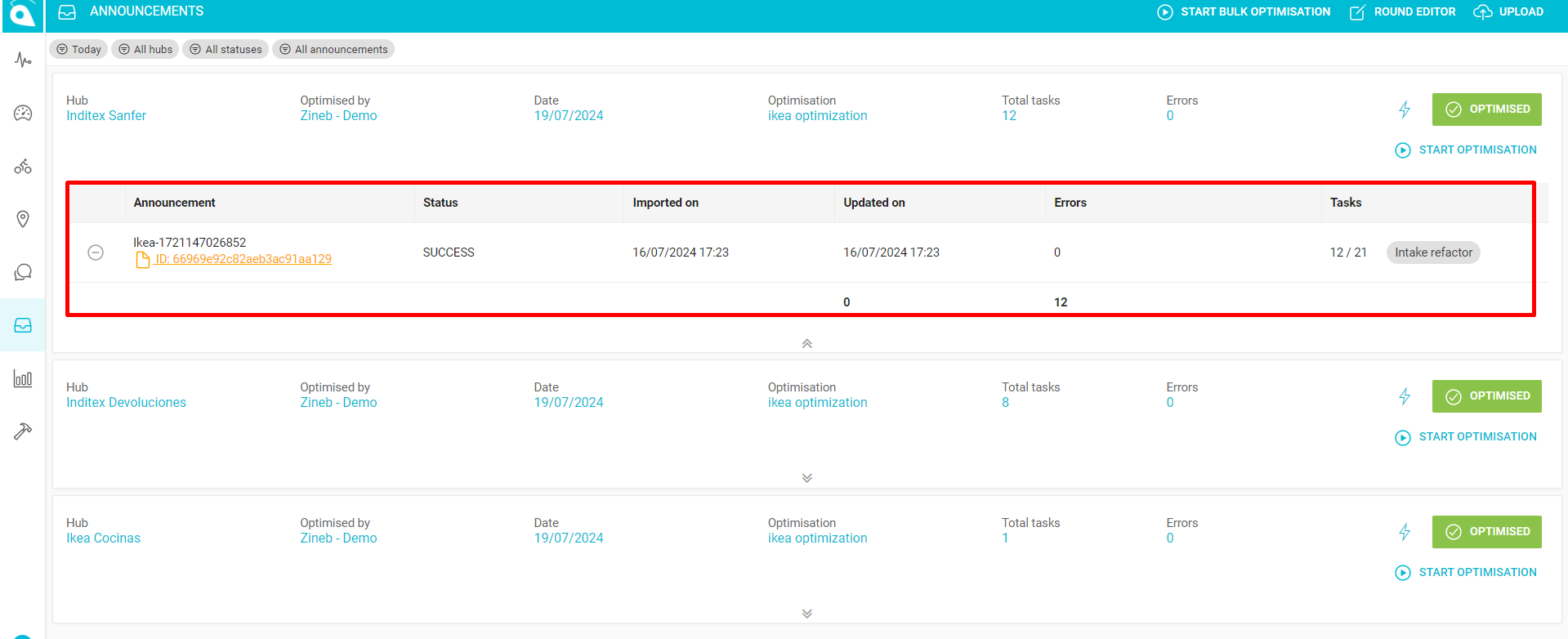Click the Ikea-1721147026852 announcement name
This screenshot has width=1568, height=639.
tap(190, 243)
